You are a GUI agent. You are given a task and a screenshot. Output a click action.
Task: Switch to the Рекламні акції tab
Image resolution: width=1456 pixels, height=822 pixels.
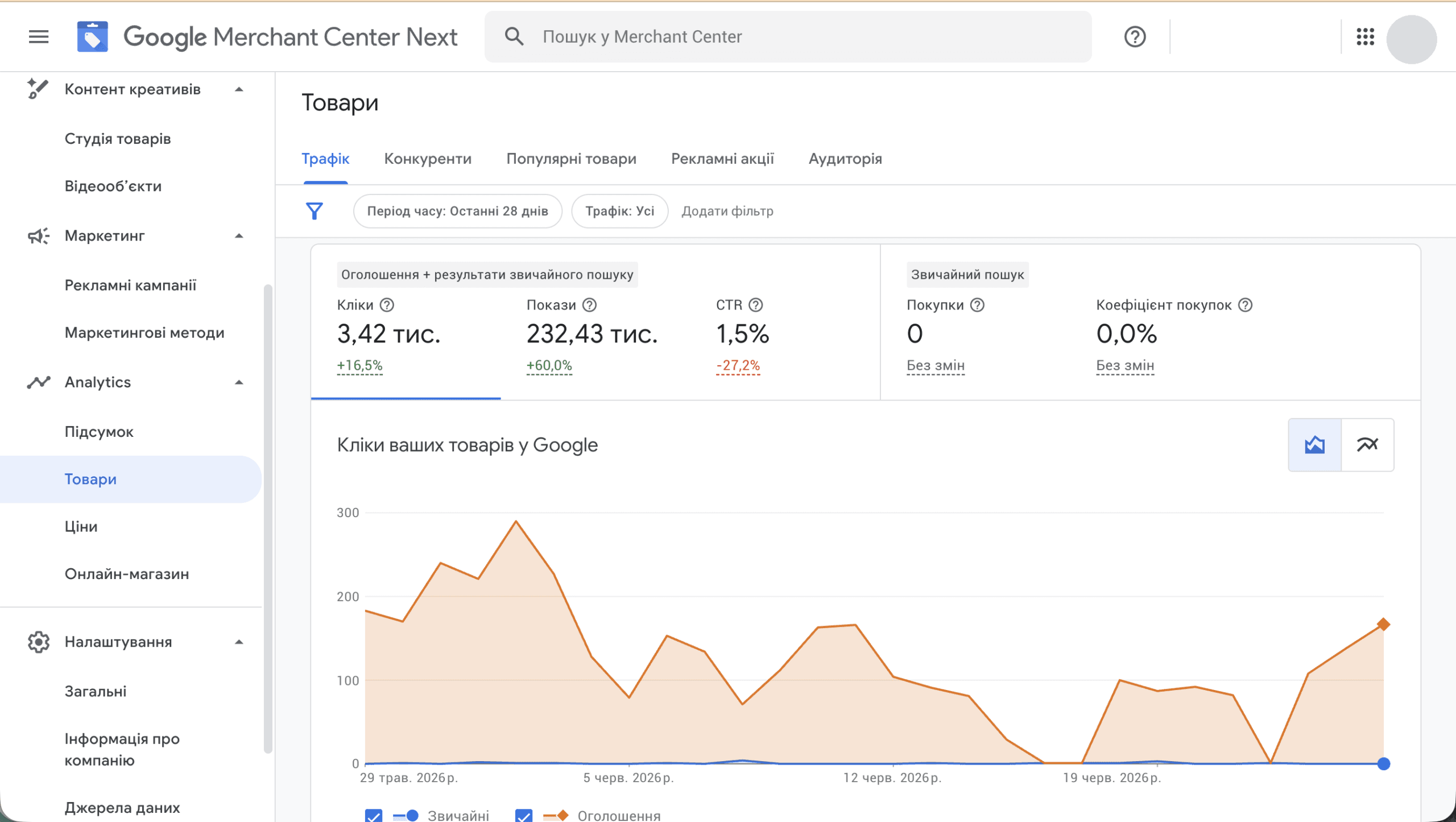click(x=722, y=159)
